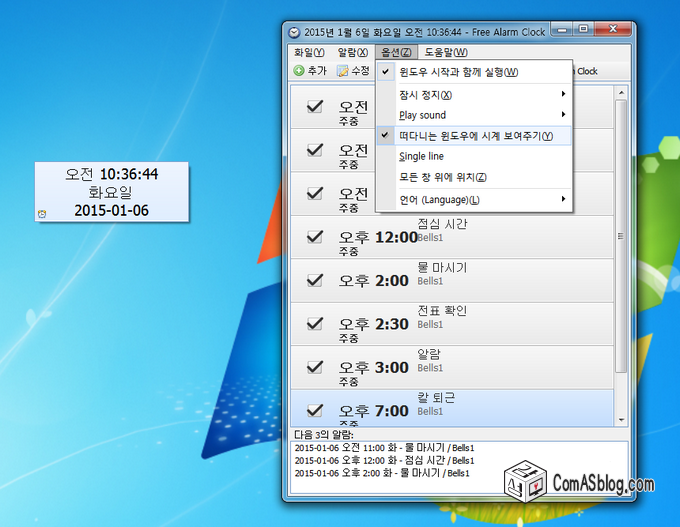This screenshot has height=527, width=680.
Task: Toggle the first 오전 alarm checkbox in the list
Action: tap(315, 106)
